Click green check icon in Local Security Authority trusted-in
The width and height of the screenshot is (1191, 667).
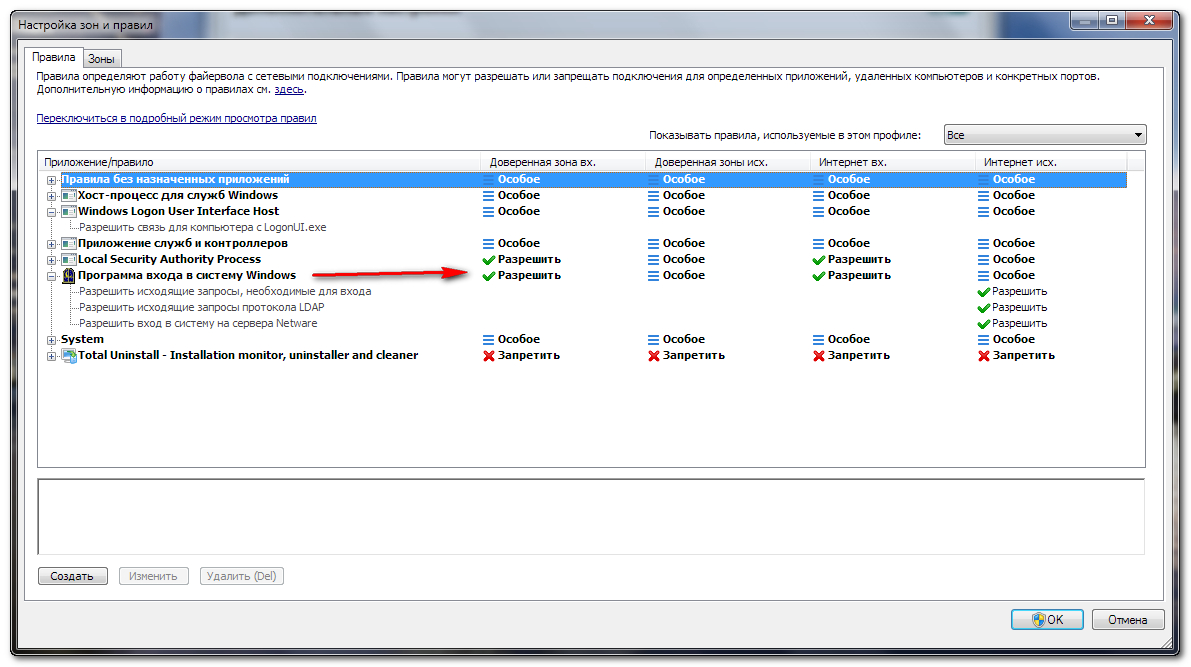(x=488, y=260)
